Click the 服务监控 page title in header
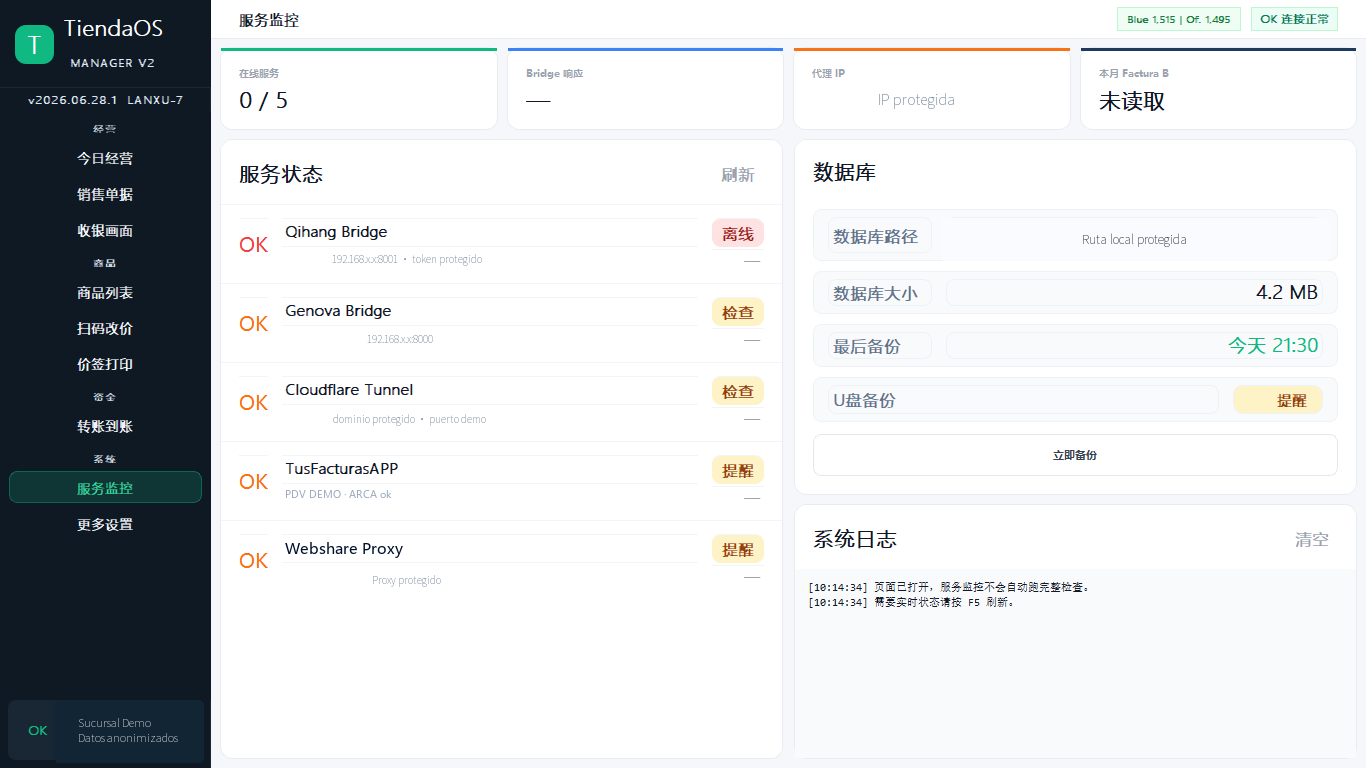1366x768 pixels. [x=269, y=20]
